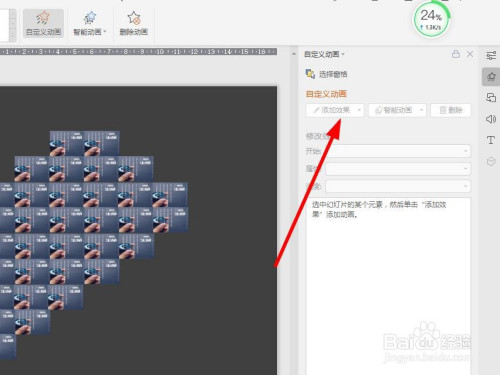The height and width of the screenshot is (375, 500).
Task: Click the pane lock icon
Action: click(x=456, y=54)
